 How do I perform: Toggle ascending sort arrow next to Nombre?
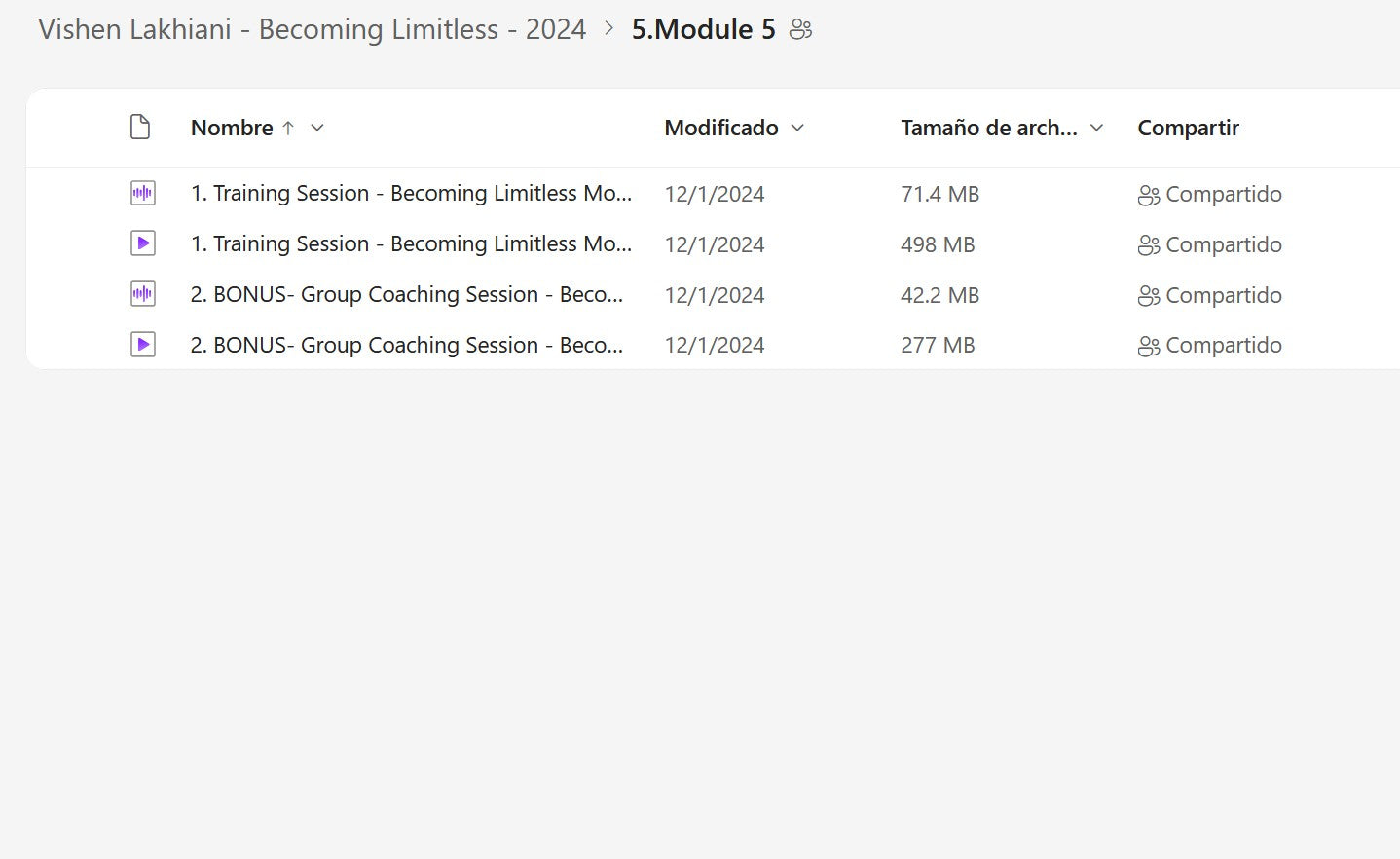288,128
